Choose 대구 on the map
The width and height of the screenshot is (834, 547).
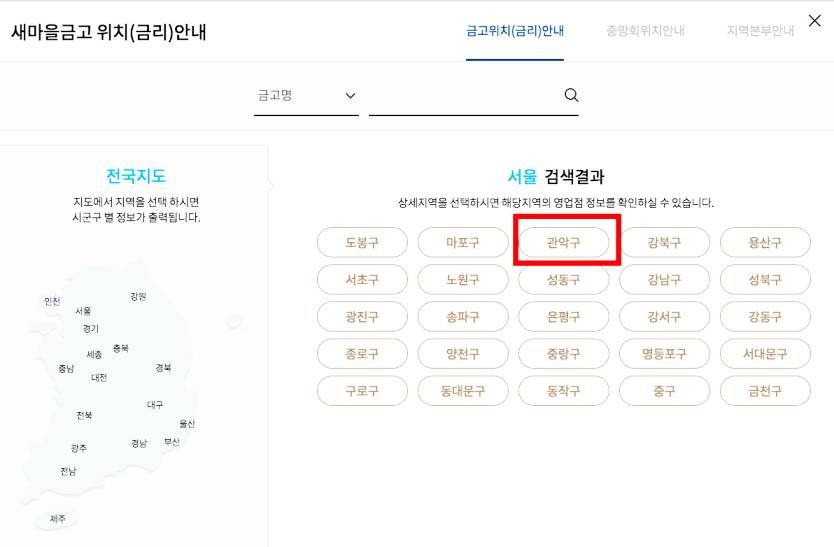(155, 405)
